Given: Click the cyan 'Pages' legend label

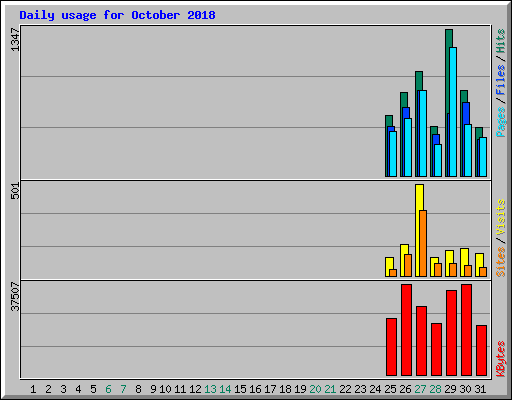Looking at the screenshot, I should (501, 122).
